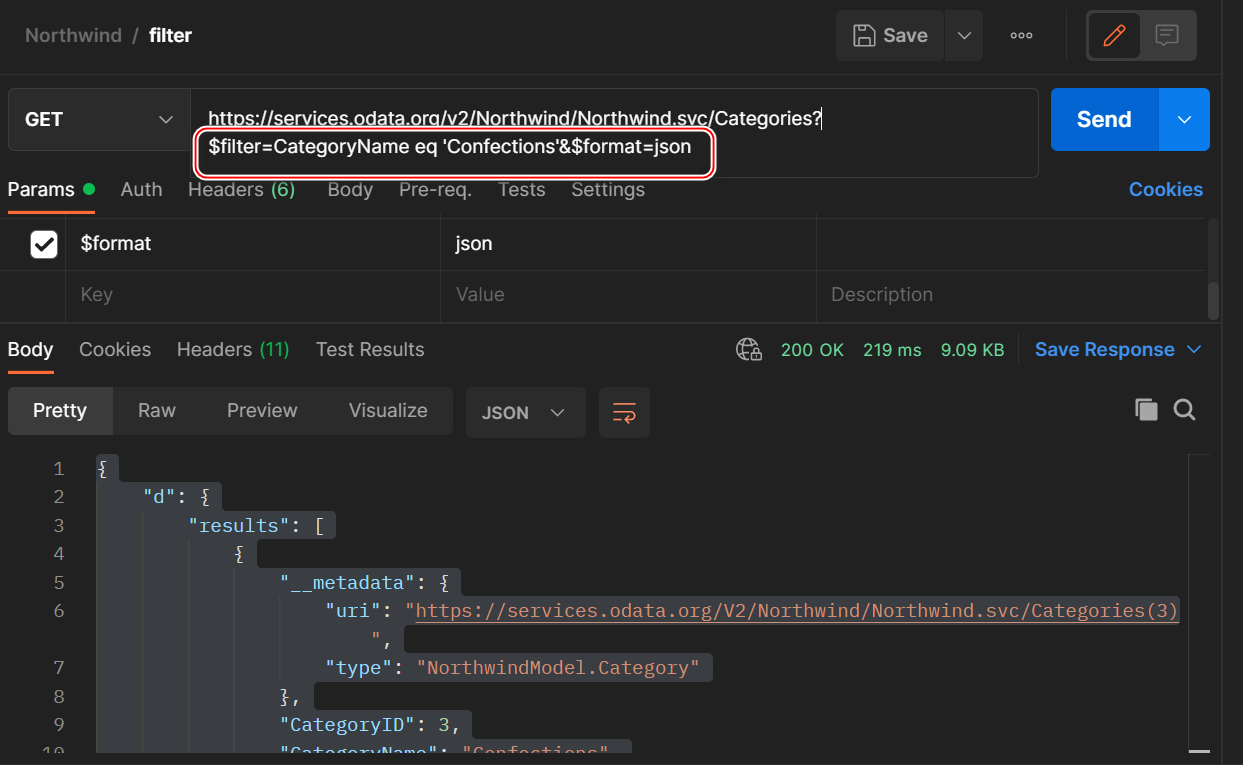Open the three-dots more actions menu
This screenshot has height=765, width=1243.
click(1021, 35)
